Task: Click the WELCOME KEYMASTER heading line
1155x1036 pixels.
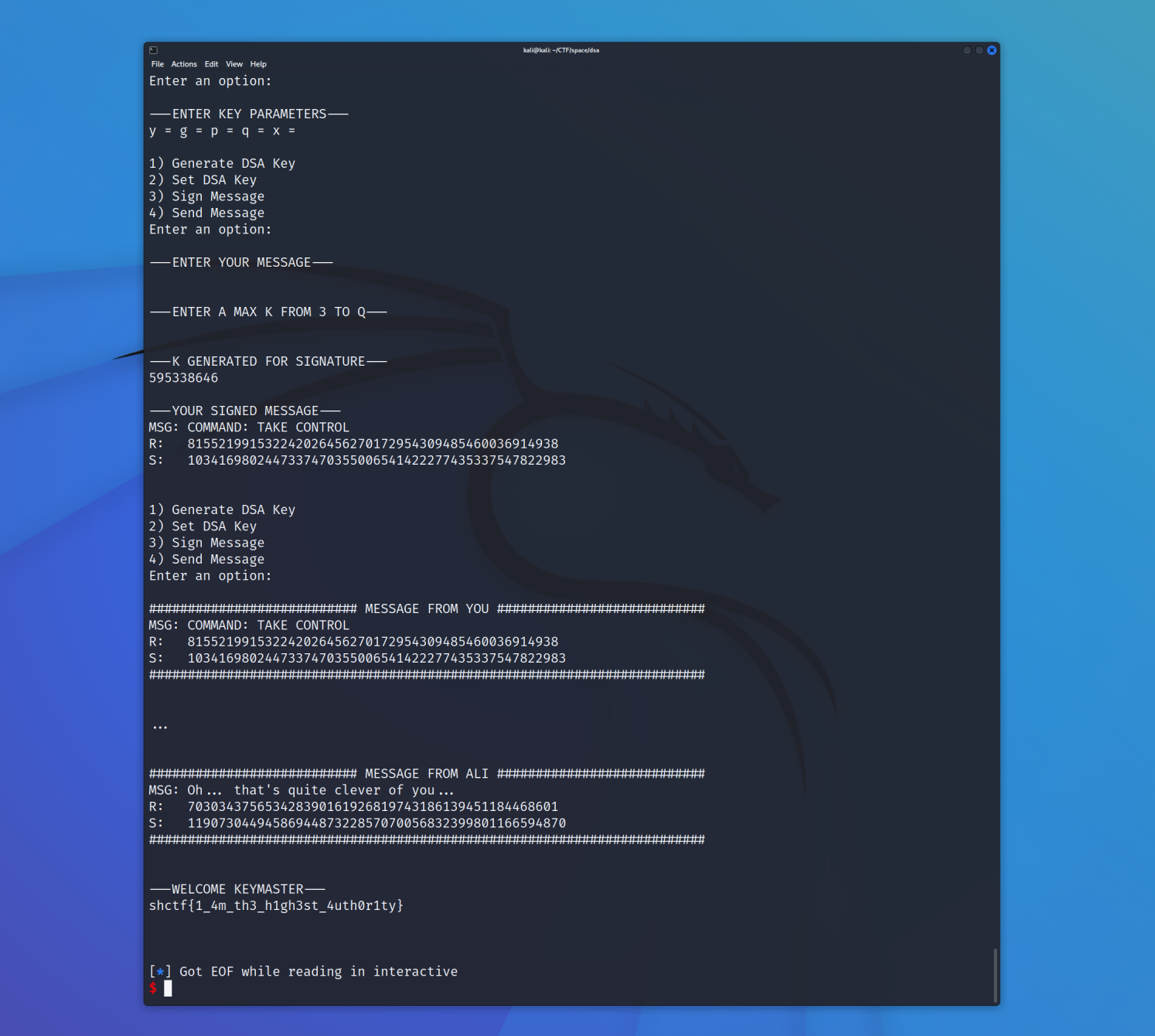Action: tap(237, 889)
